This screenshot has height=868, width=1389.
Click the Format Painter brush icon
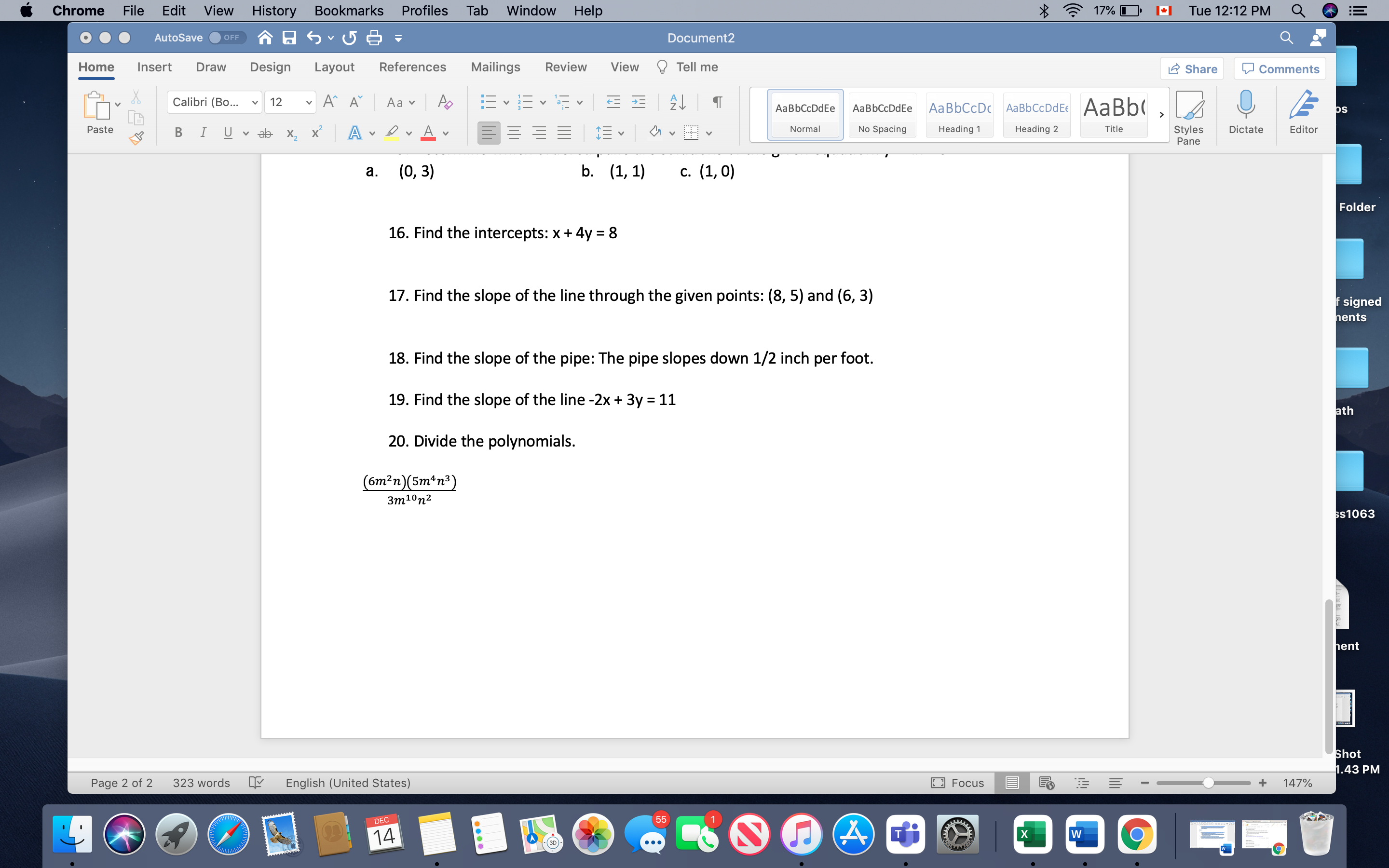[x=136, y=138]
